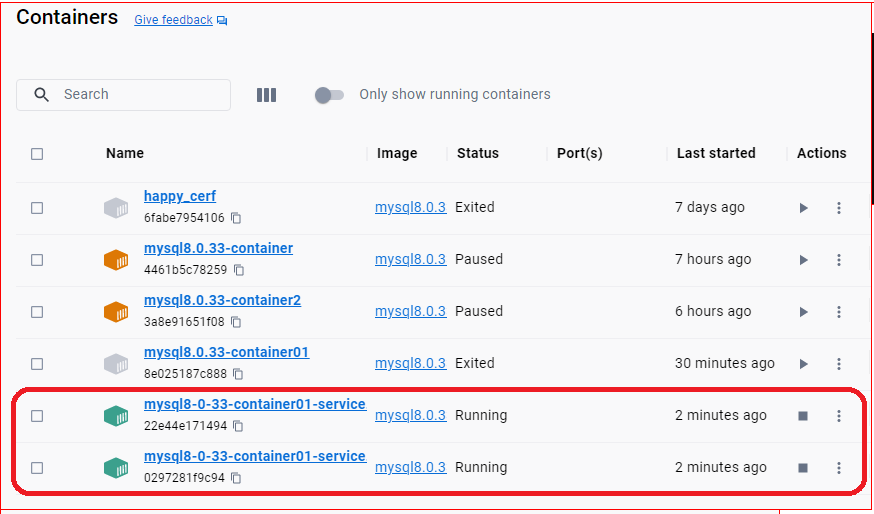The width and height of the screenshot is (874, 514).
Task: Sort containers by the Name column header
Action: click(x=125, y=153)
